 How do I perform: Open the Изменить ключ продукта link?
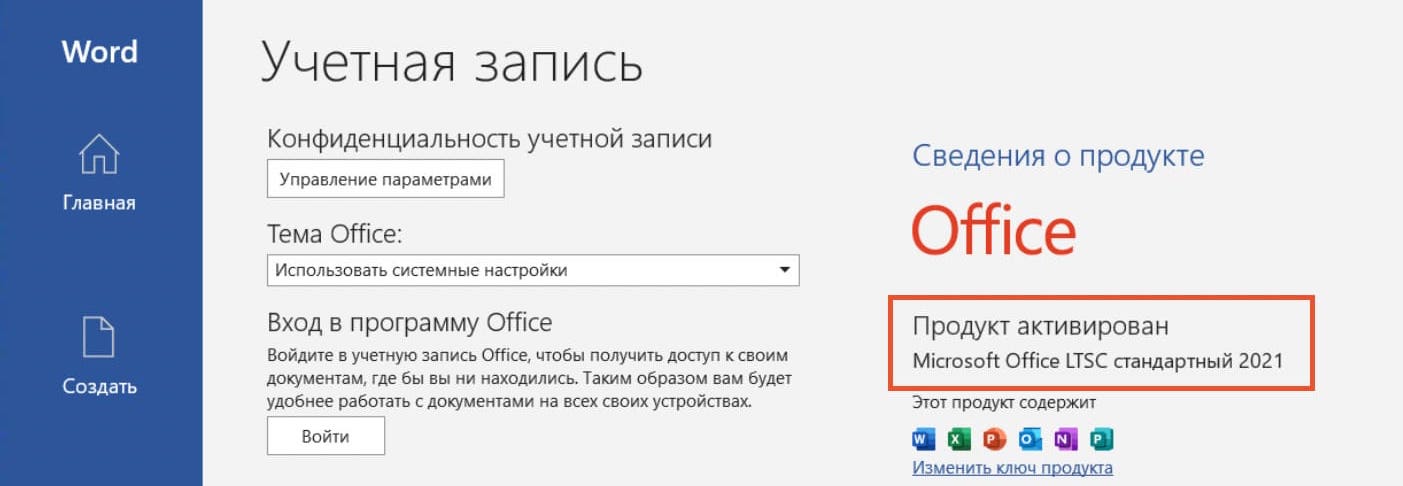click(x=1012, y=468)
